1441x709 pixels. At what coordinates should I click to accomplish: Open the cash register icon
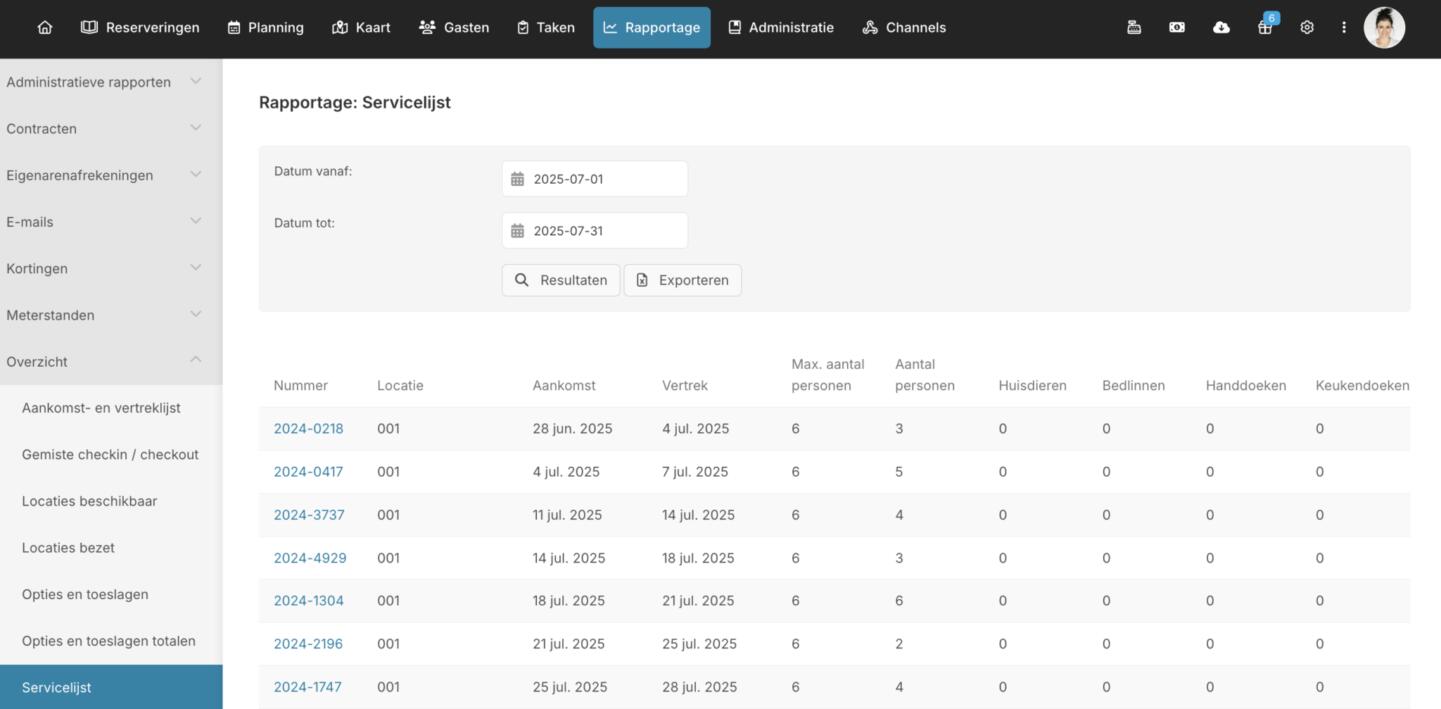(1134, 28)
